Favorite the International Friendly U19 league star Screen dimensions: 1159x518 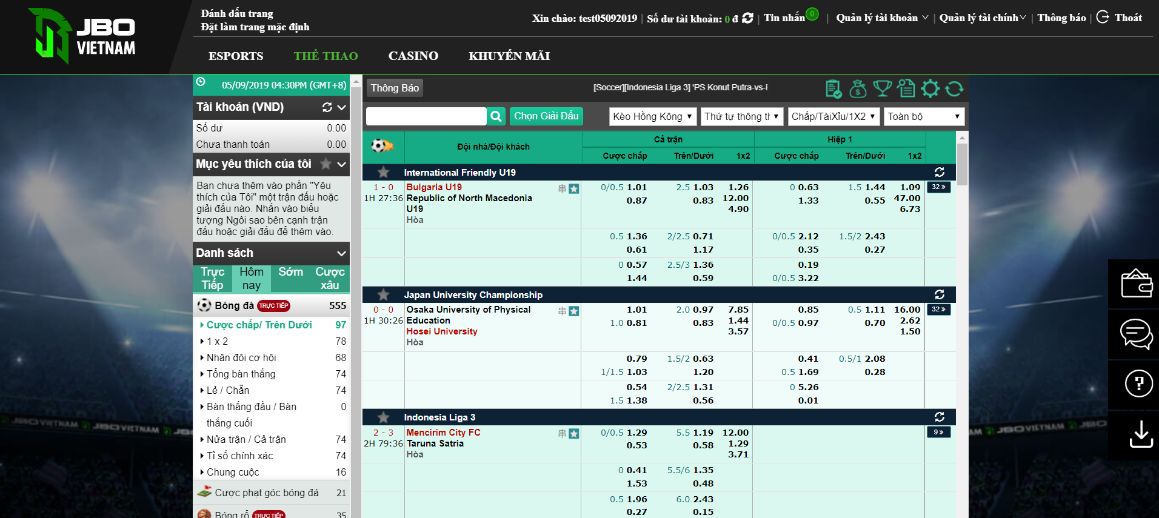tap(383, 172)
